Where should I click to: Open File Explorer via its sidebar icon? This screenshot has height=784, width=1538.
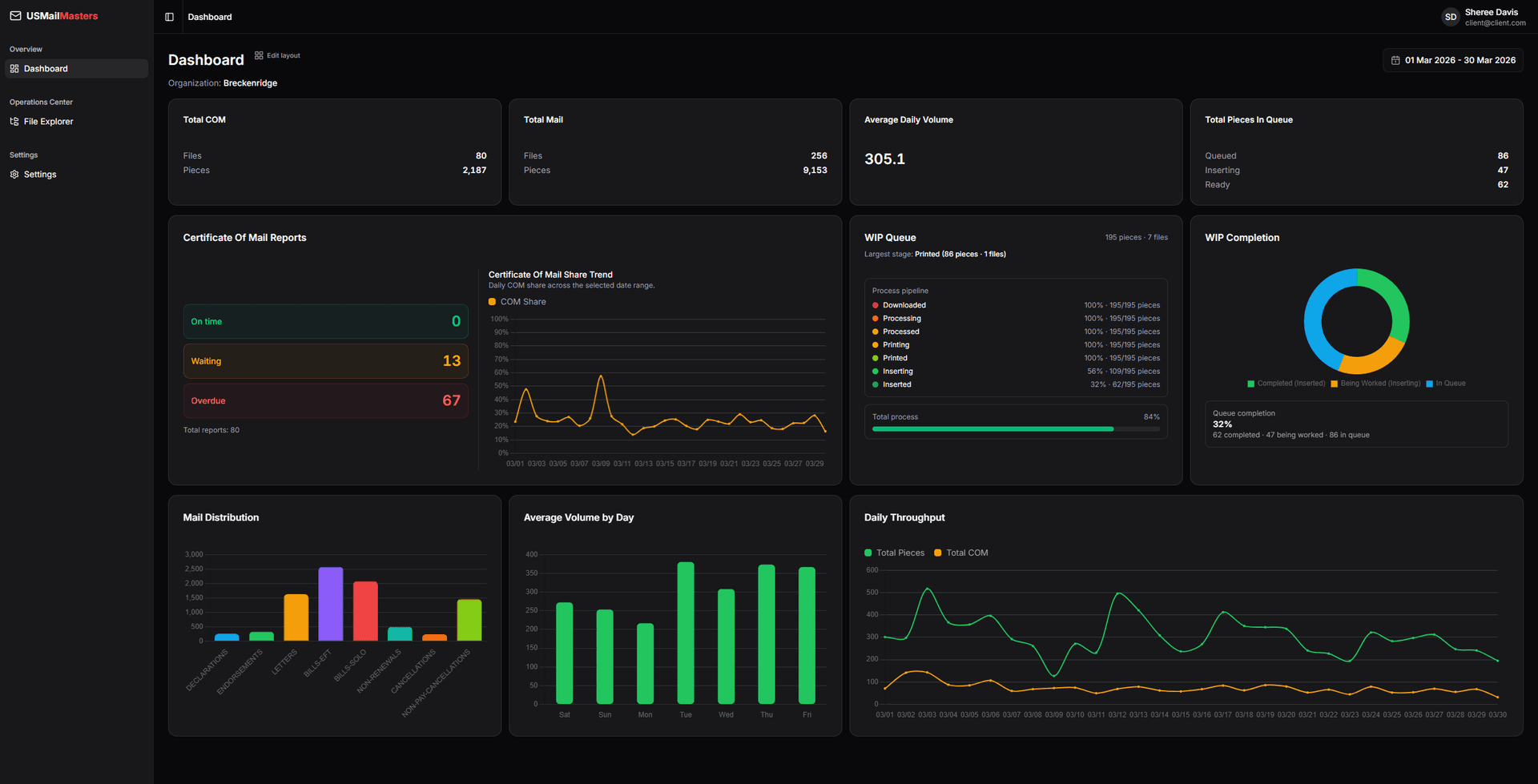click(14, 121)
